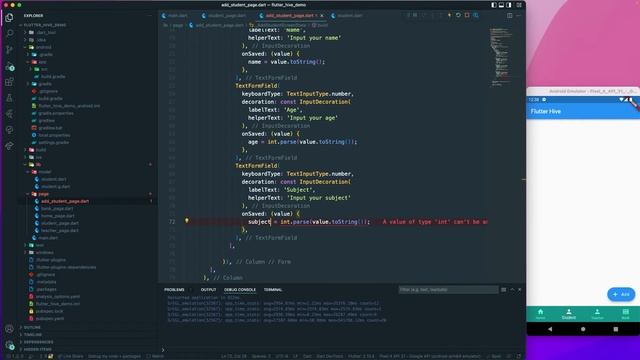Open the Accounts icon in activity bar
The width and height of the screenshot is (640, 360).
[x=9, y=329]
